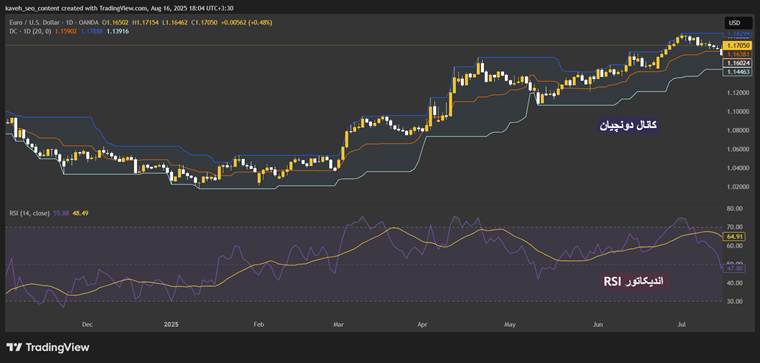This screenshot has height=363, width=760.
Task: Click the yellow 48.49 RSI legend value
Action: click(x=81, y=212)
